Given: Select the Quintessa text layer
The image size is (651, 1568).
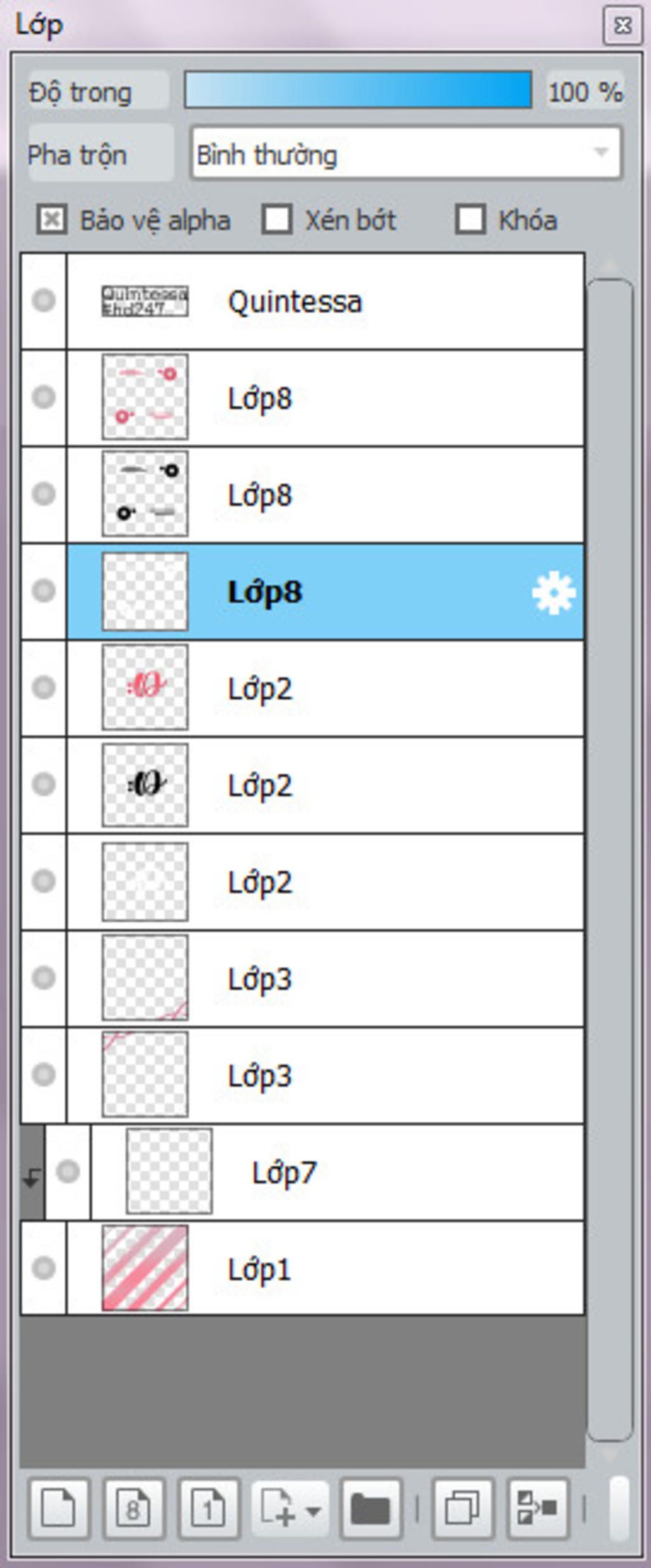Looking at the screenshot, I should [325, 301].
